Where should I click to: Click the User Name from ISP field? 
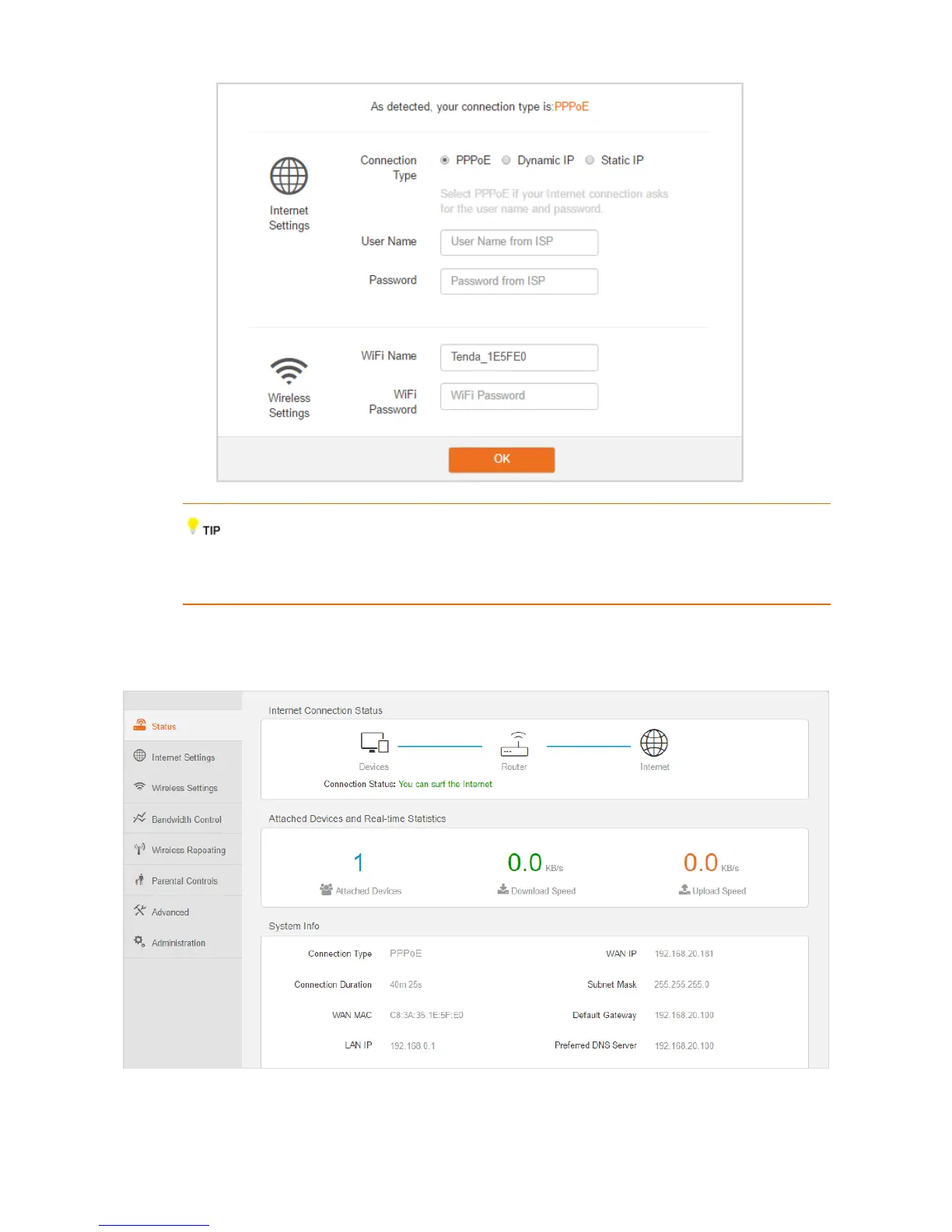tap(519, 242)
